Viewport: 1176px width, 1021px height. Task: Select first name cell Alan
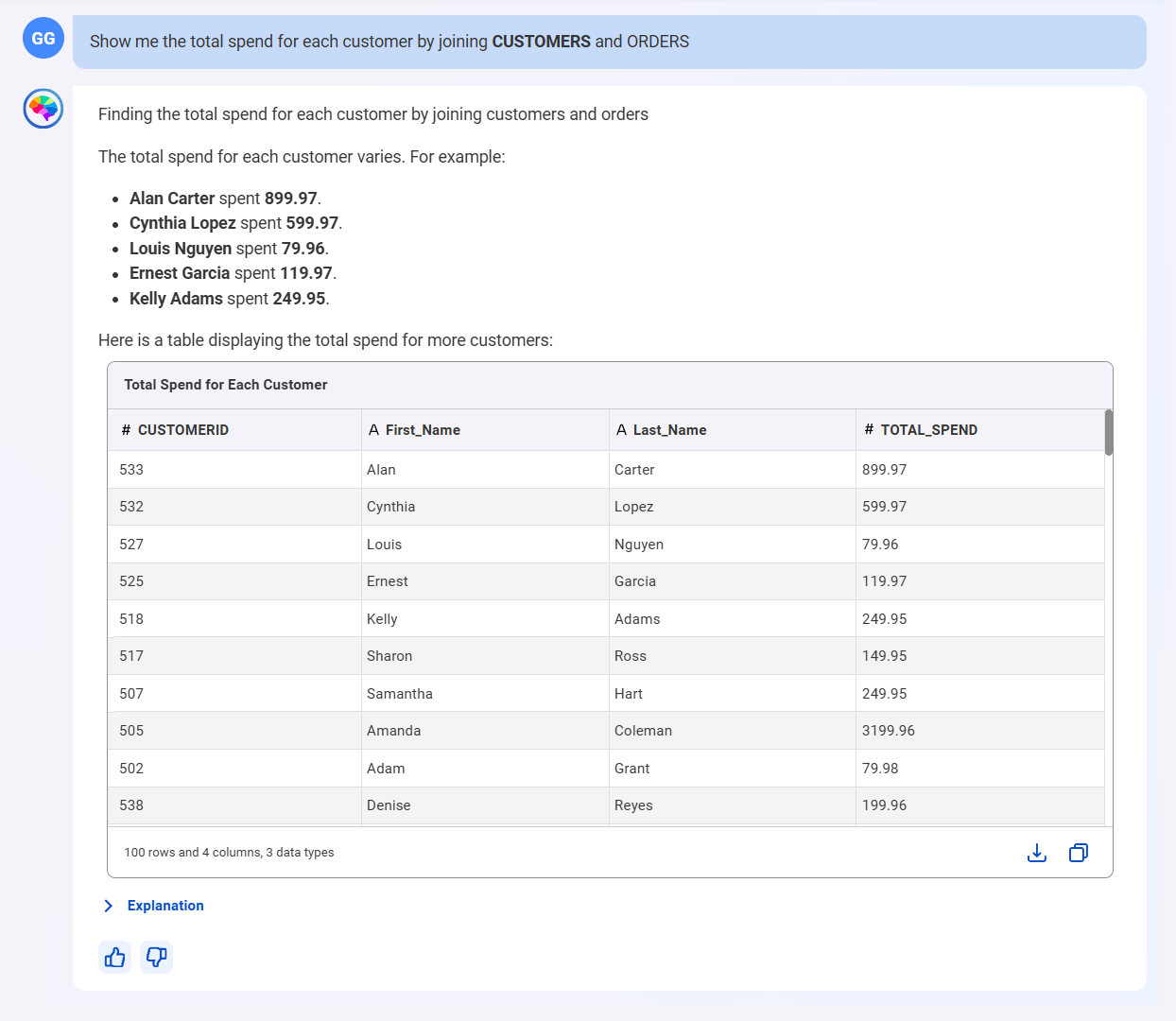485,470
